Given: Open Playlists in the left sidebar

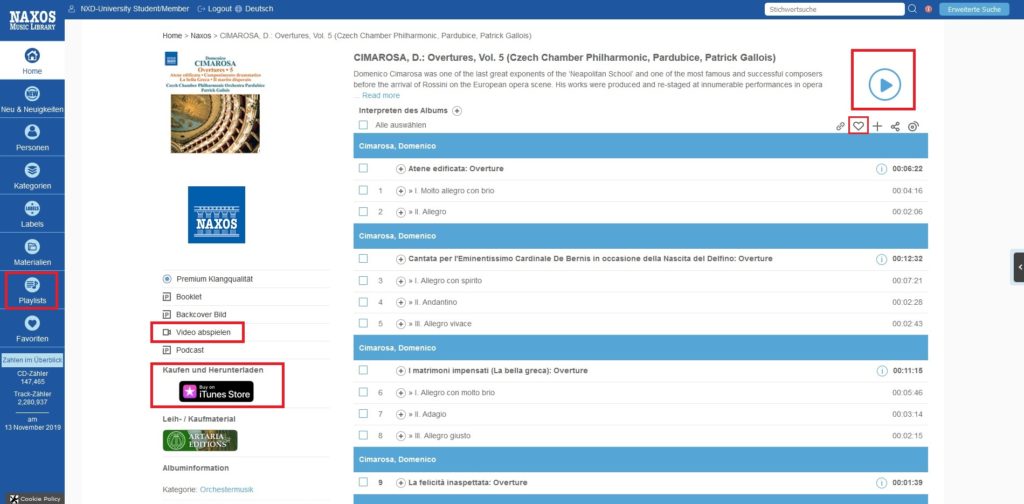Looking at the screenshot, I should (x=32, y=290).
